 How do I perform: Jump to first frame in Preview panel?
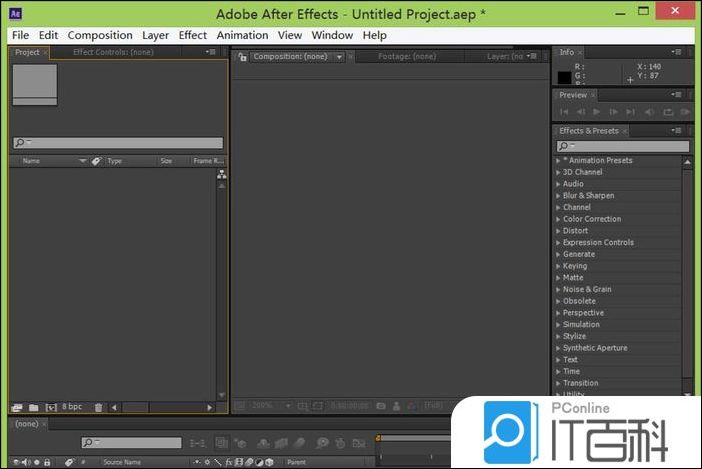point(564,112)
